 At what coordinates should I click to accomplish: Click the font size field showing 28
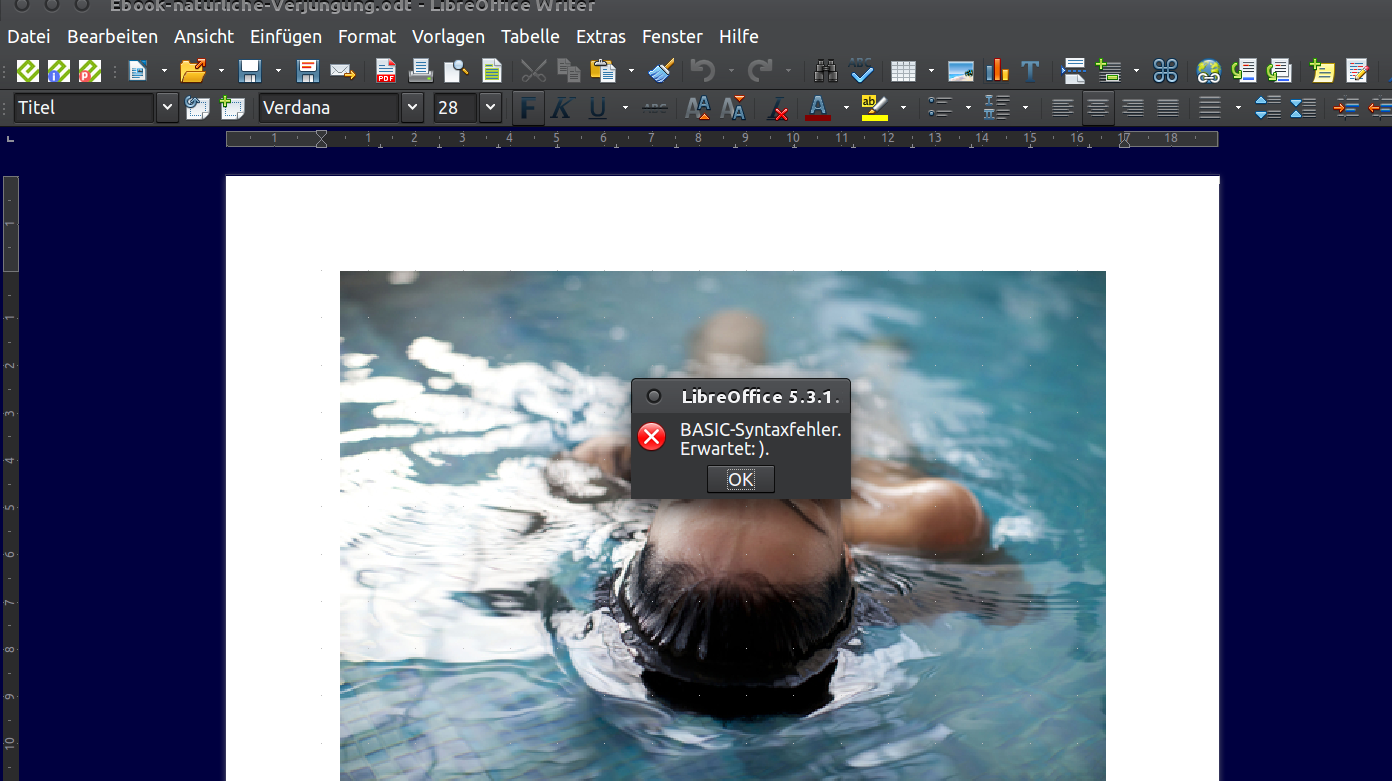pyautogui.click(x=455, y=107)
